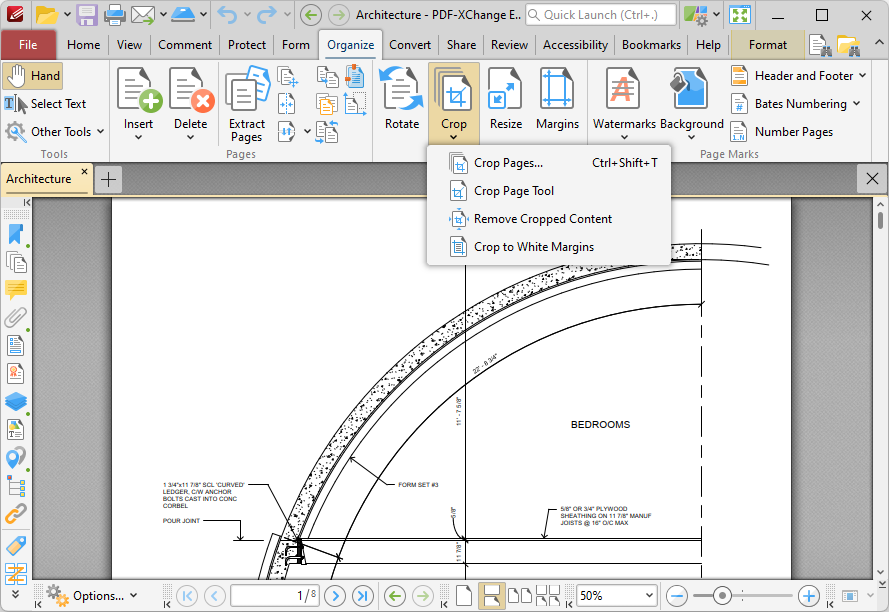
Task: Open the Attachments paperclip pane
Action: click(15, 318)
